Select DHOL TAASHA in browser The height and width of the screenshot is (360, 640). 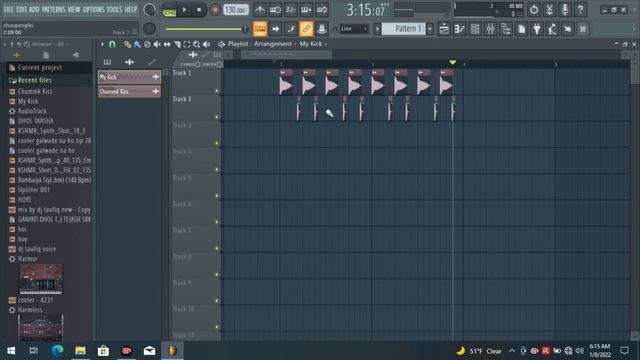[36, 121]
